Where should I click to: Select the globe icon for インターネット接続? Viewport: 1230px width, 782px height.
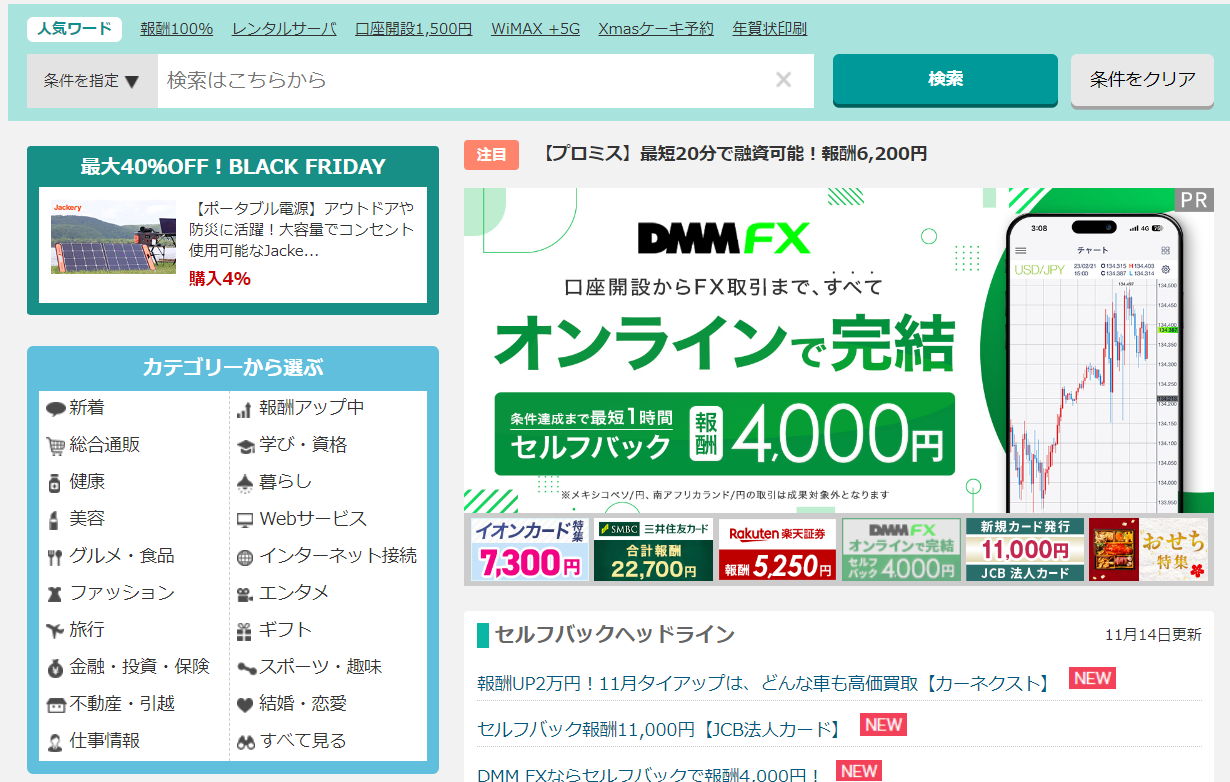click(245, 557)
